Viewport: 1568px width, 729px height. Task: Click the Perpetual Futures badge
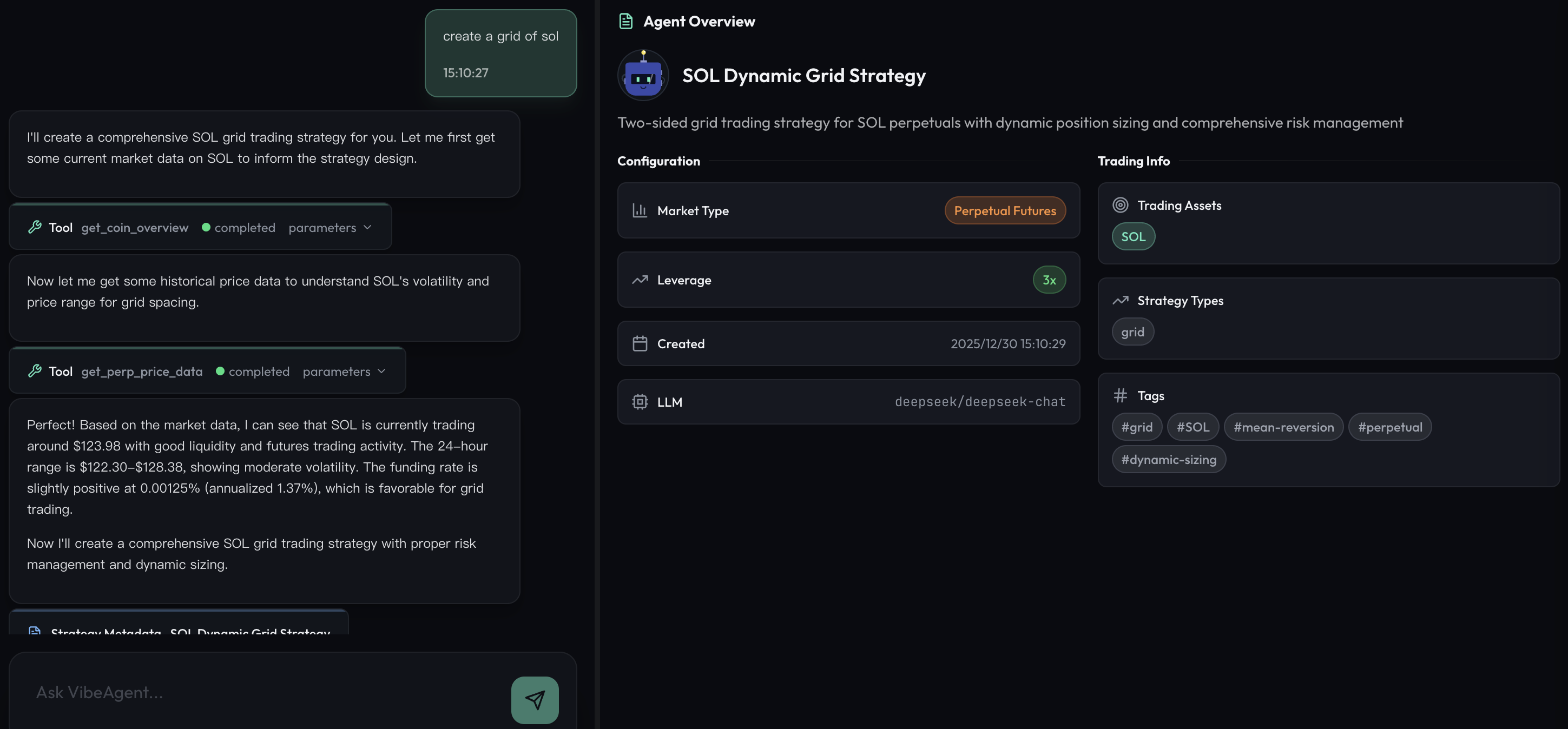[x=1004, y=210]
